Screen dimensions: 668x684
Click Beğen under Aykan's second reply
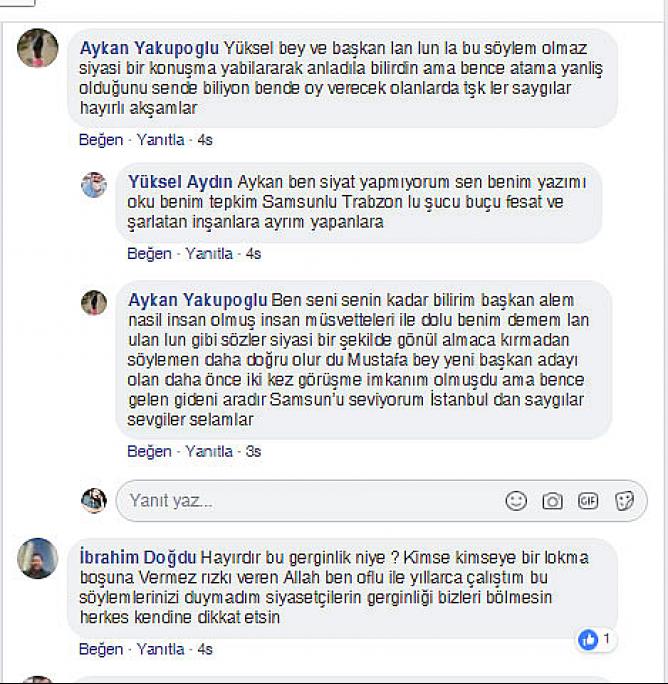[x=149, y=451]
